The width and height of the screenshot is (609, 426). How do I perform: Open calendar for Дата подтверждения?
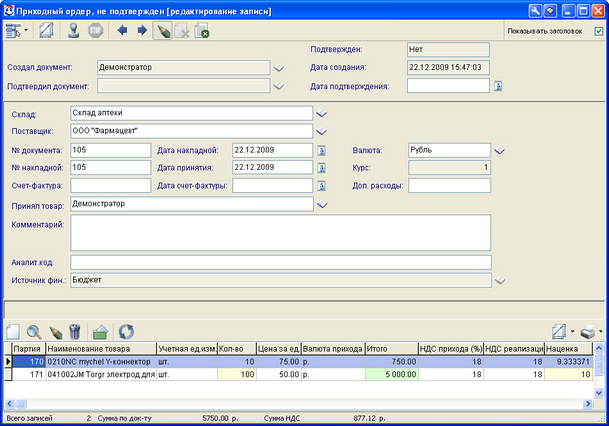pyautogui.click(x=498, y=86)
